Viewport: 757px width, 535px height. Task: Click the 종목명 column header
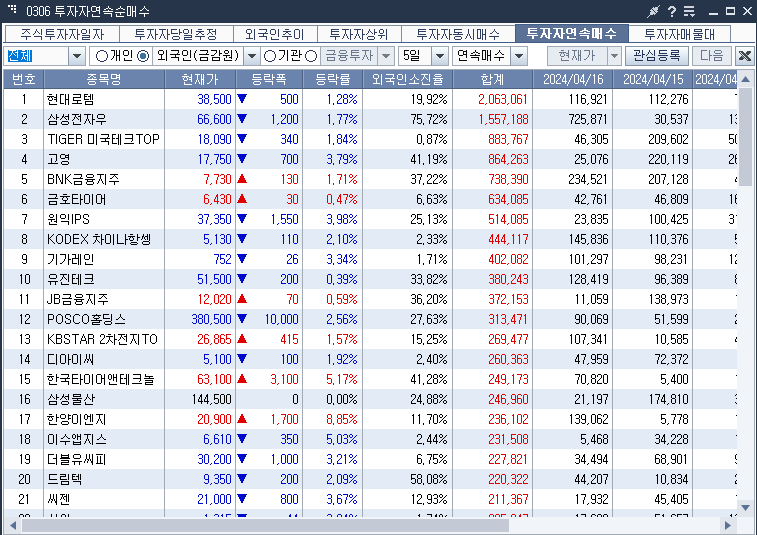[x=104, y=79]
